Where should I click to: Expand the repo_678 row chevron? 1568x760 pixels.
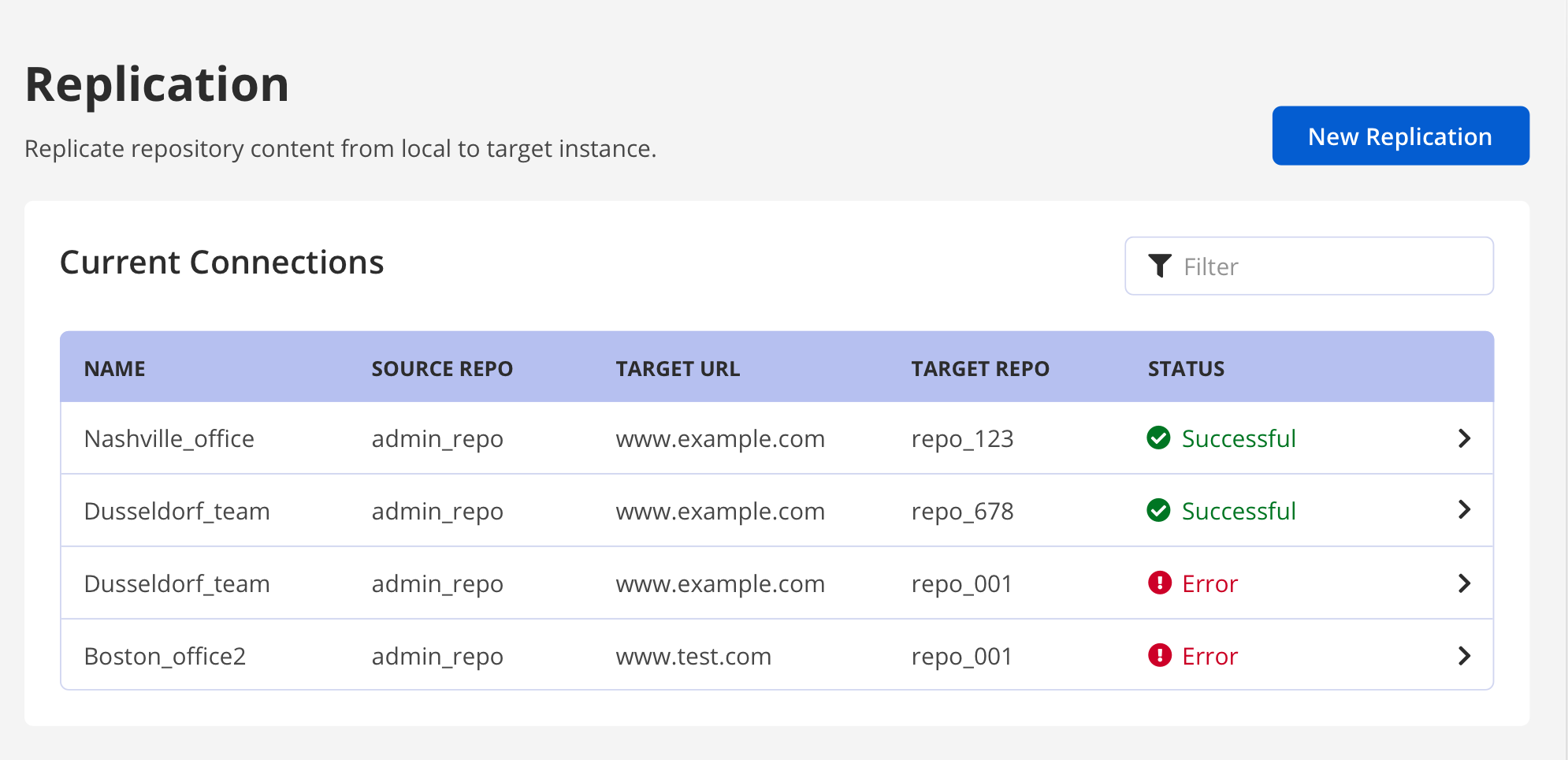(x=1464, y=510)
